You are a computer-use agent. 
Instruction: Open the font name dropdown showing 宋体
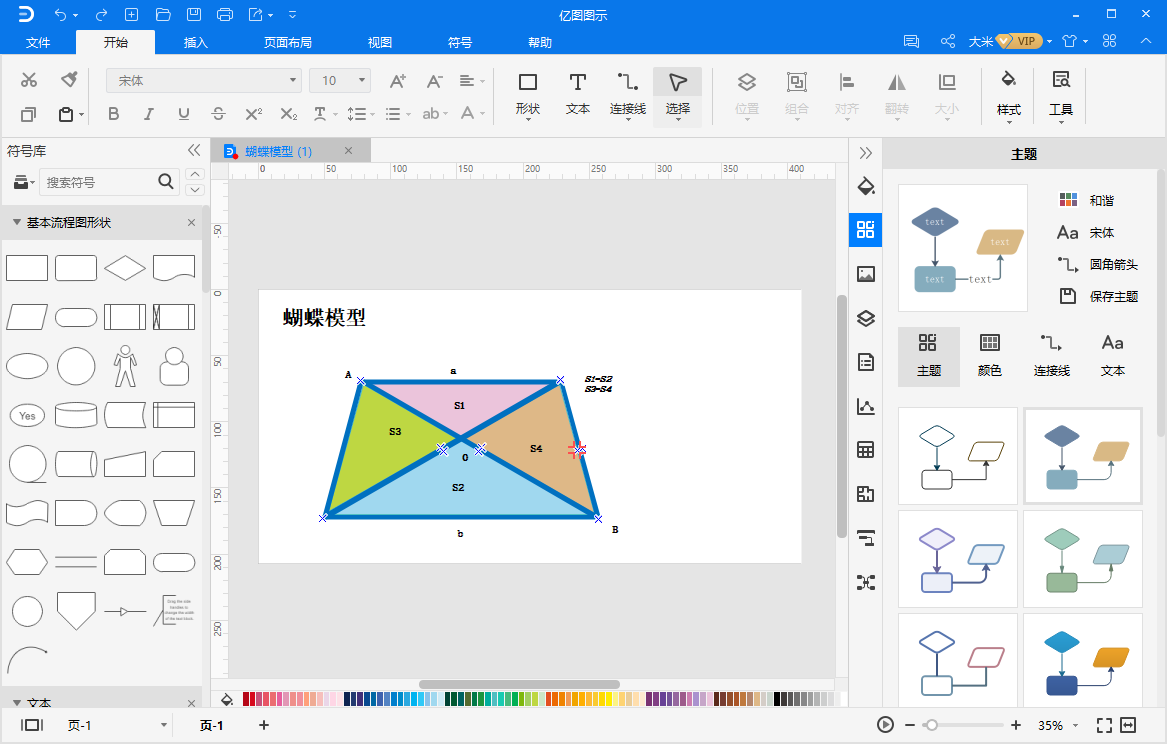(x=204, y=80)
